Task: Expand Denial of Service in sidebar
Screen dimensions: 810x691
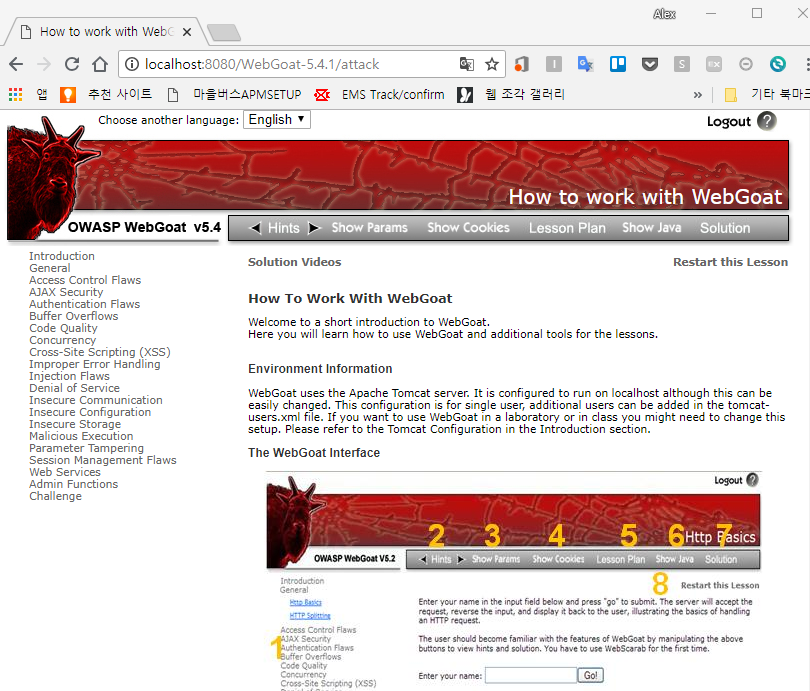Action: click(74, 388)
